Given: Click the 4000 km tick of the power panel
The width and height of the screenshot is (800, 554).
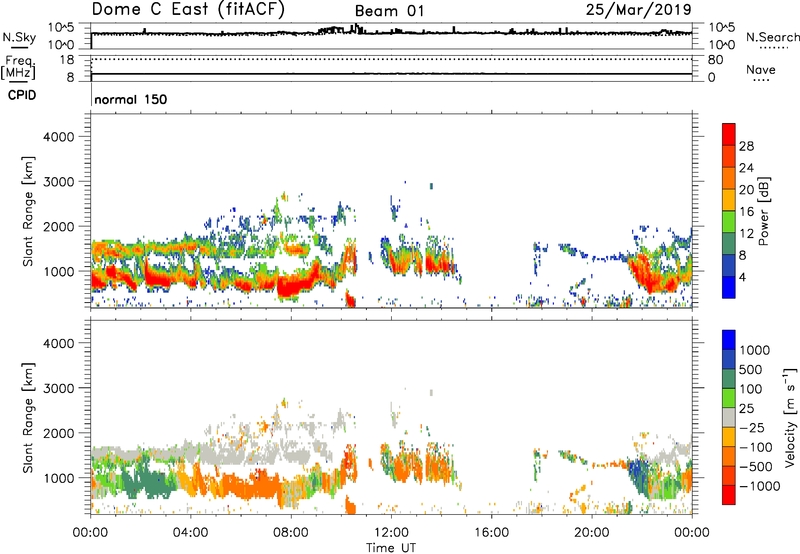Looking at the screenshot, I should click(x=58, y=137).
